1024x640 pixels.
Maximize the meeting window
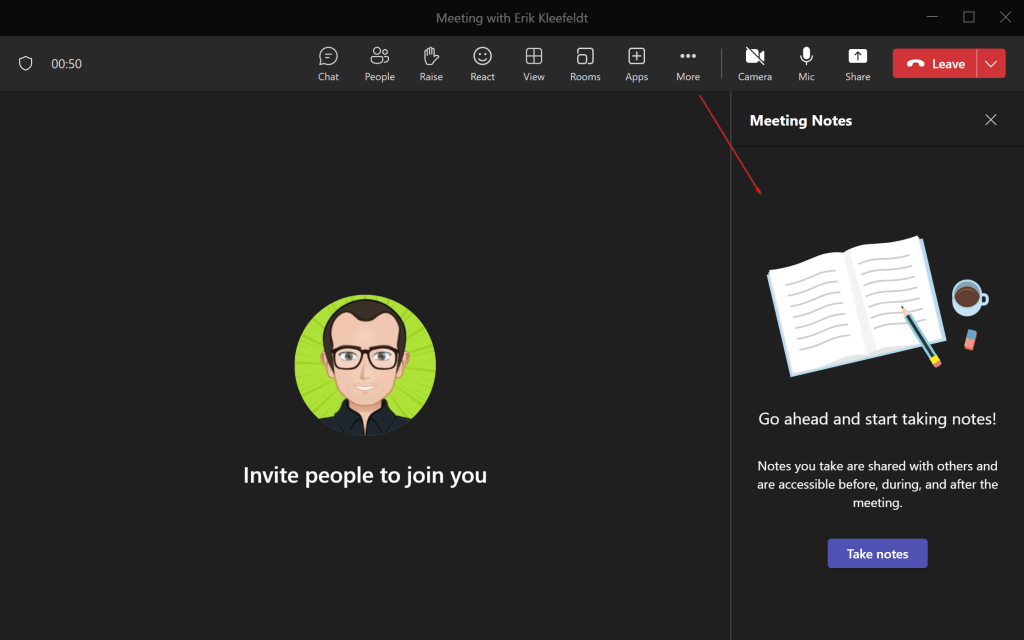click(968, 17)
